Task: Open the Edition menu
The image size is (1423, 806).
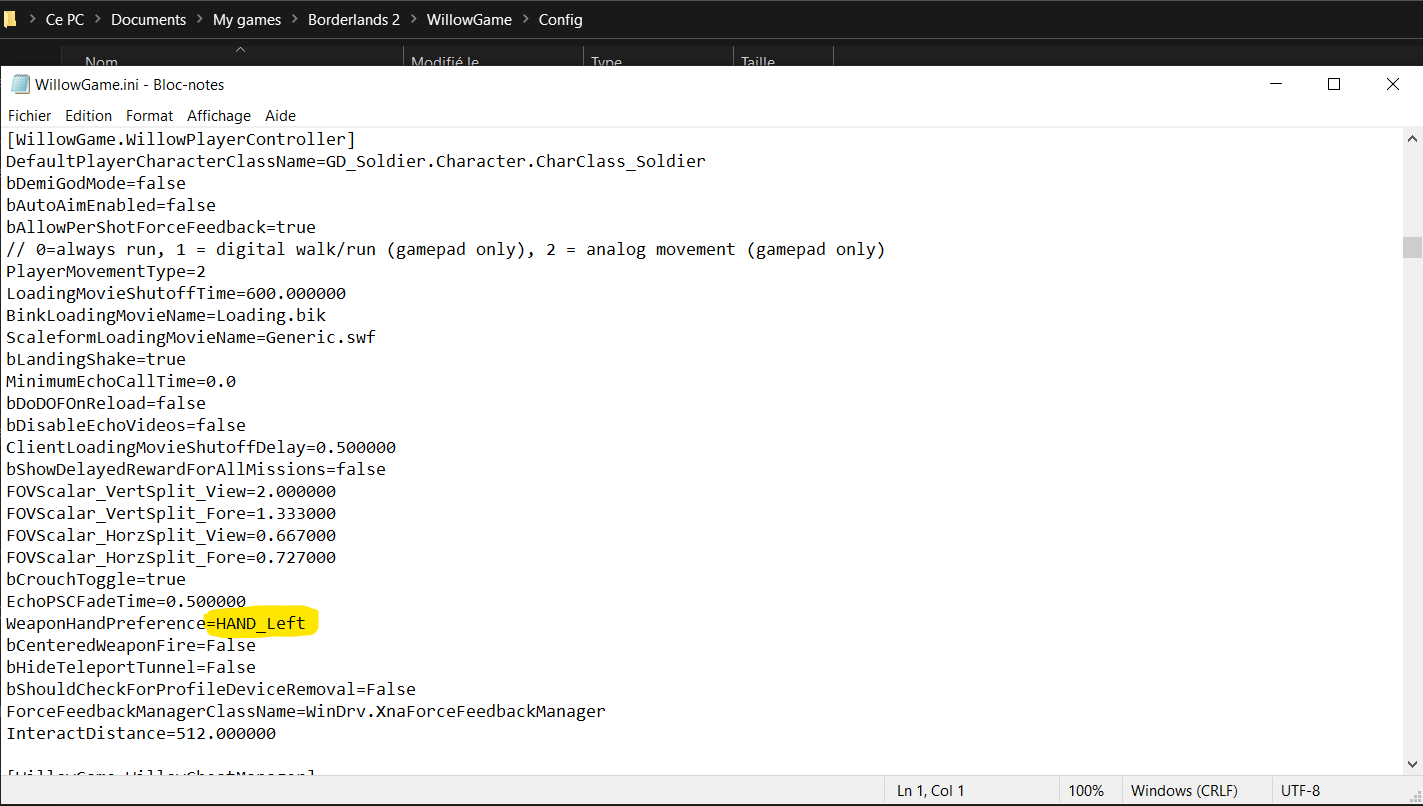Action: coord(89,116)
